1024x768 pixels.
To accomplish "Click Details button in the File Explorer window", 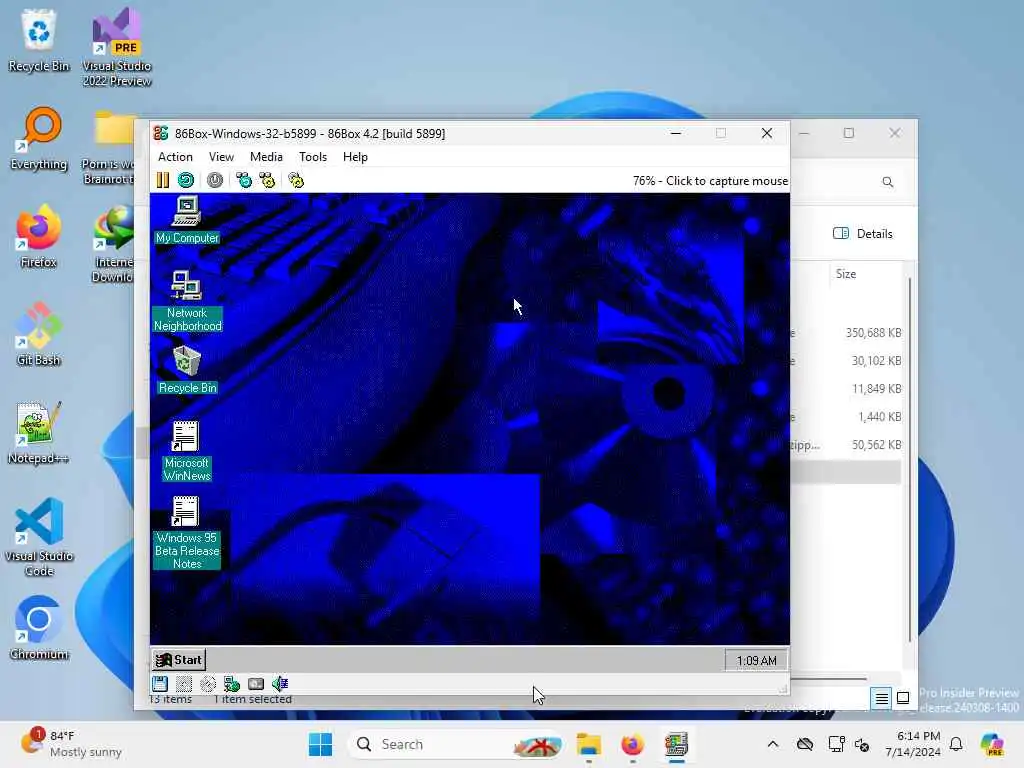I will 863,234.
